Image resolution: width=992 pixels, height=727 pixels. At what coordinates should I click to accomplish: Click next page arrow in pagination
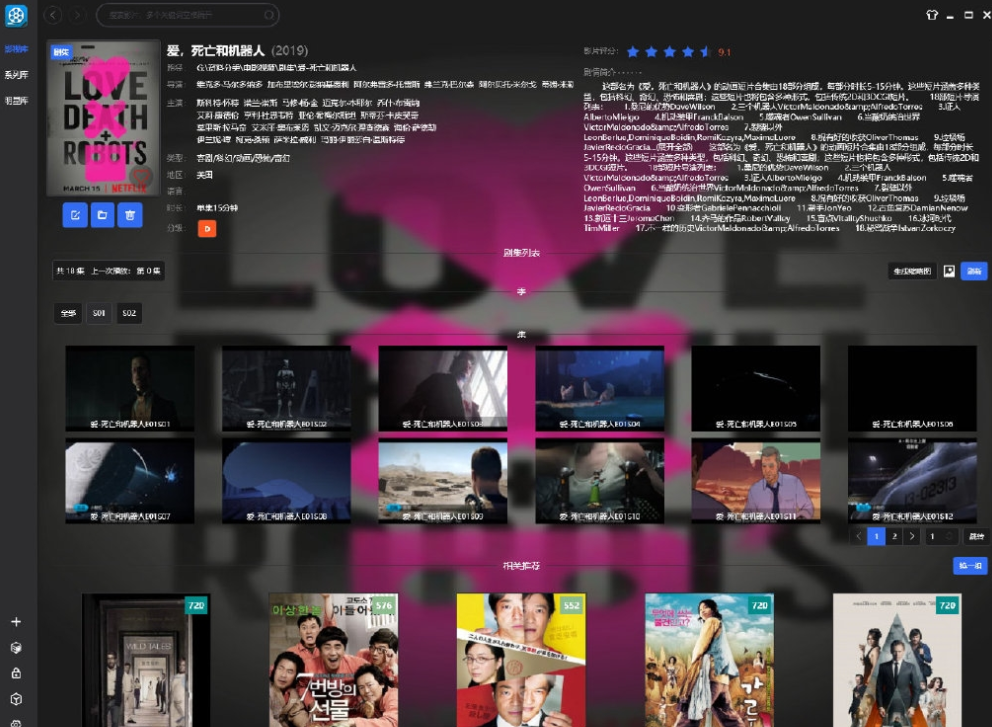click(912, 537)
